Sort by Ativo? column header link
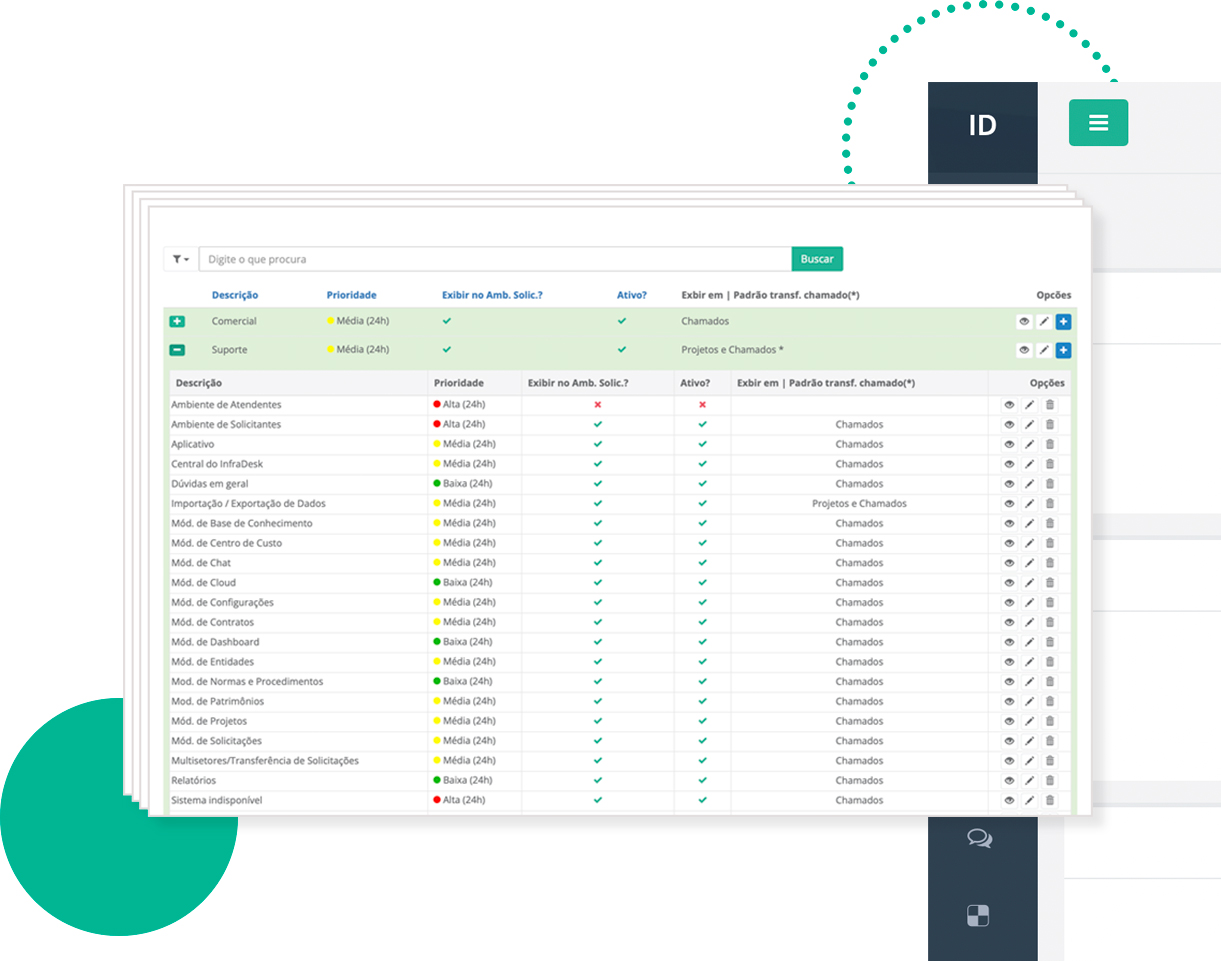The width and height of the screenshot is (1221, 961). click(x=631, y=295)
